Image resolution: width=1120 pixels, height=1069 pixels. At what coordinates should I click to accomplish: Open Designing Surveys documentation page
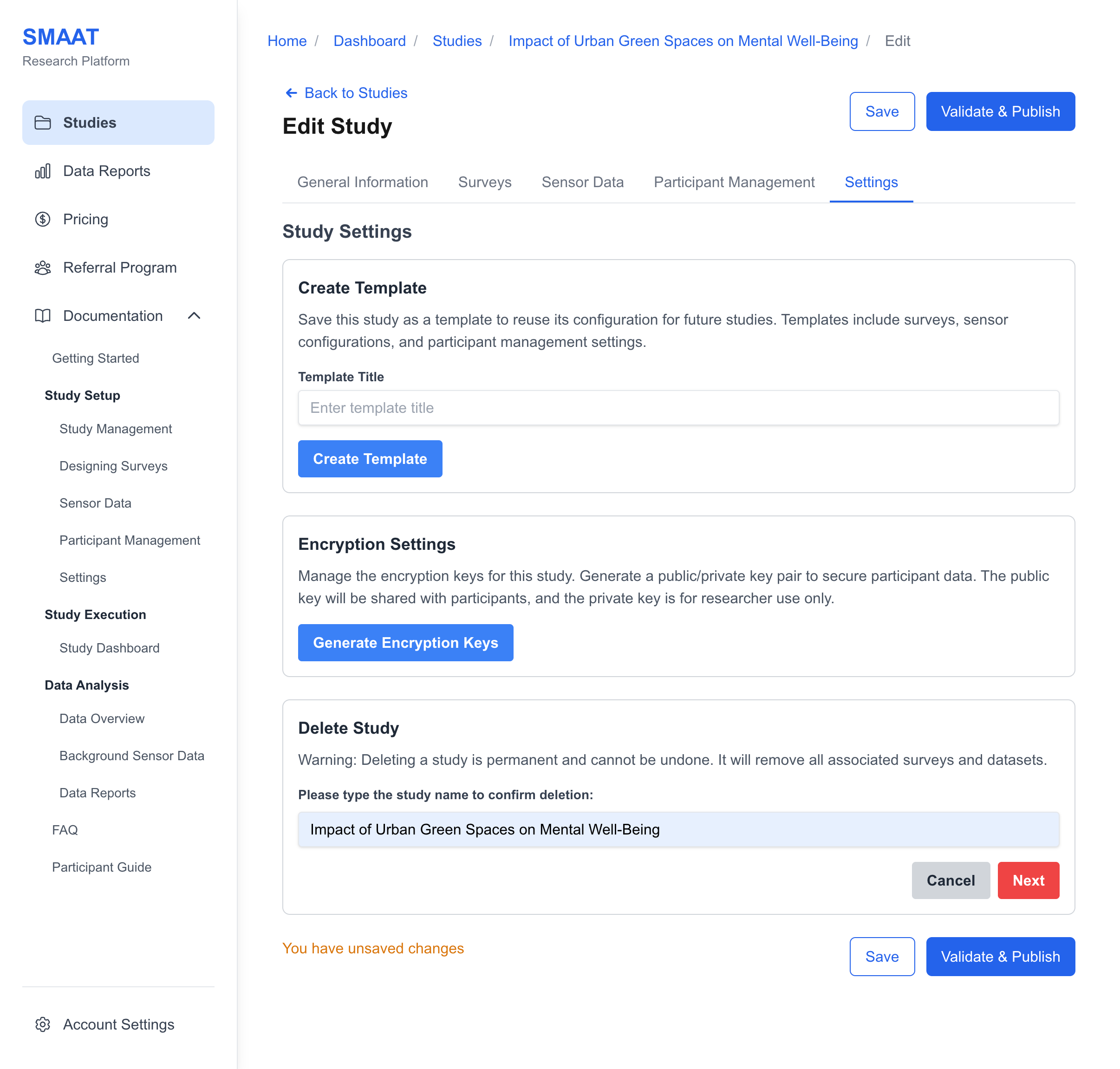click(x=113, y=466)
